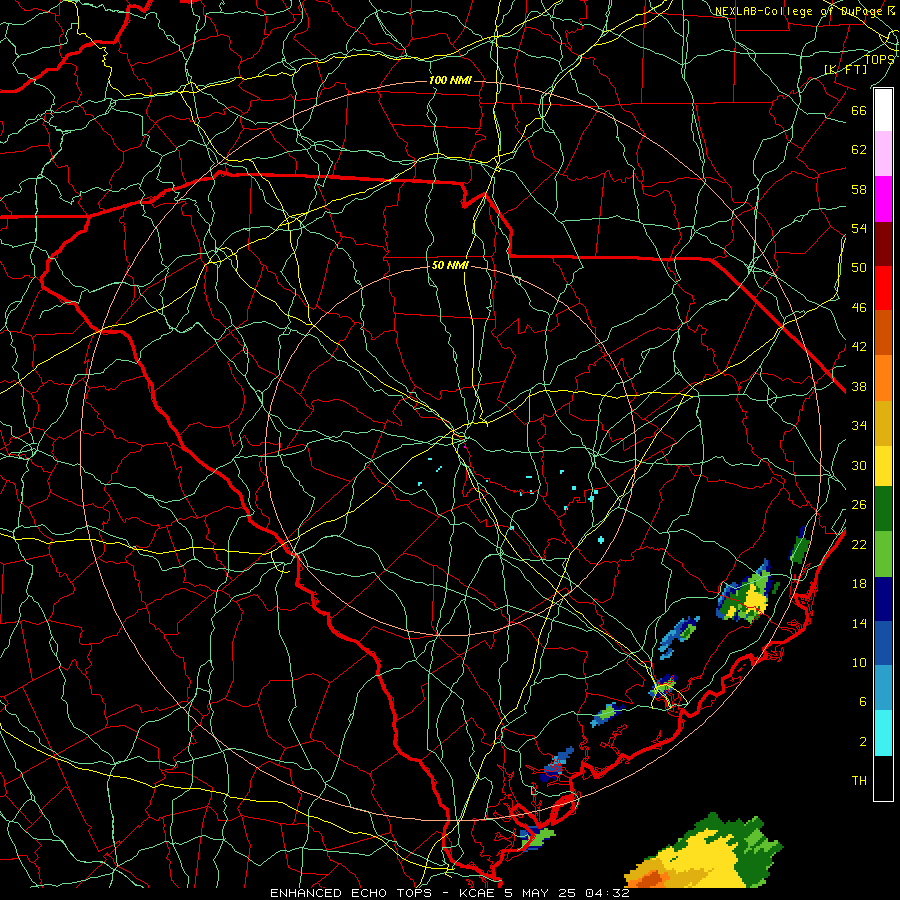Click the '22' legend value
The image size is (900, 900).
click(859, 544)
